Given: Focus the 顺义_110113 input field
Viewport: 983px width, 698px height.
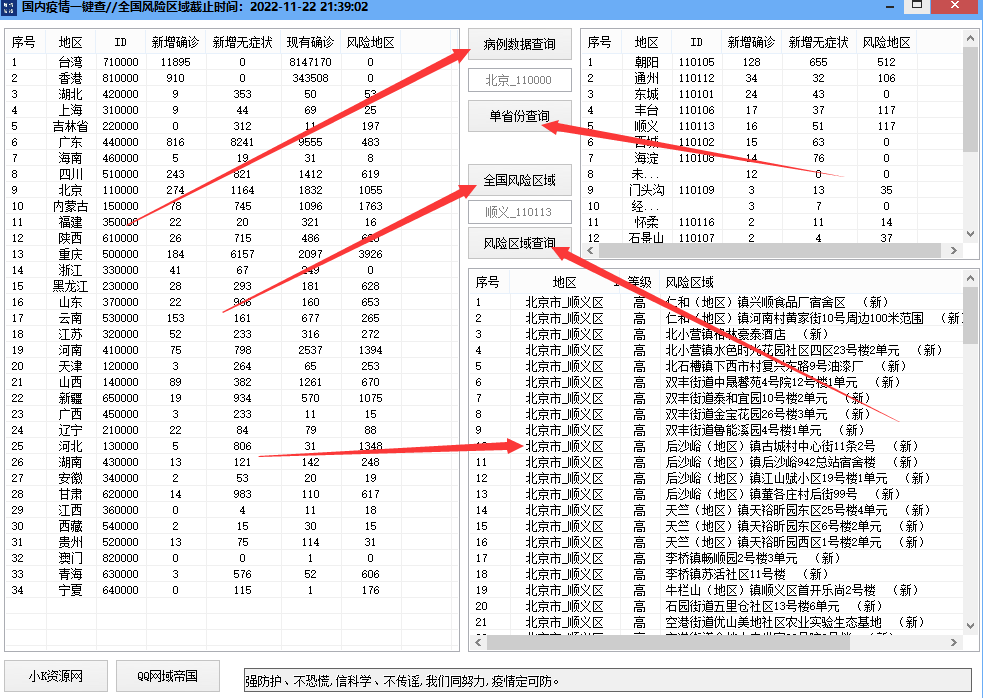Looking at the screenshot, I should click(x=520, y=212).
